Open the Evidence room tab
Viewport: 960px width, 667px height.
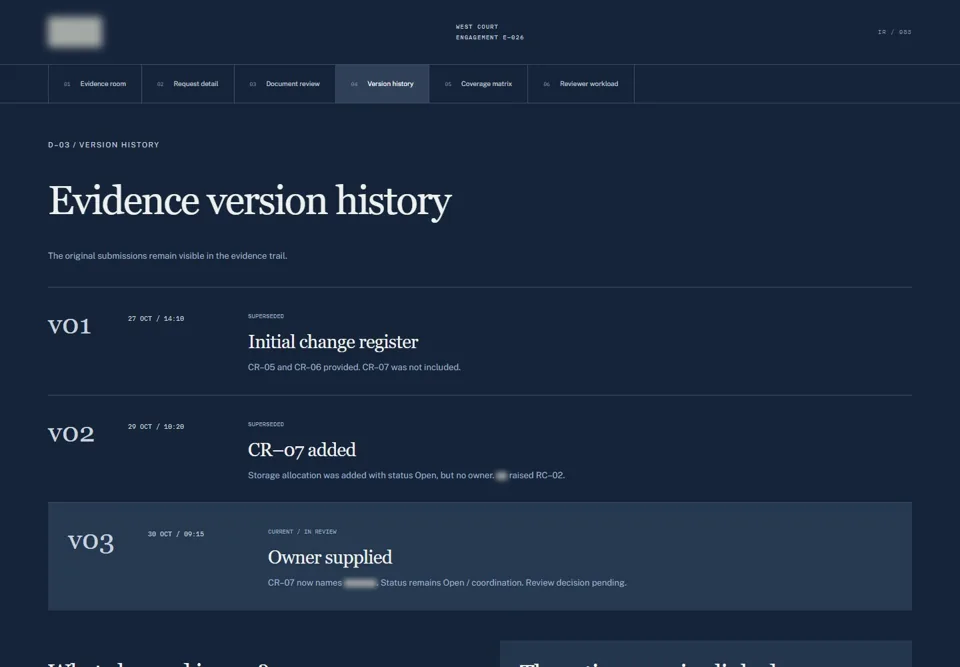point(95,84)
